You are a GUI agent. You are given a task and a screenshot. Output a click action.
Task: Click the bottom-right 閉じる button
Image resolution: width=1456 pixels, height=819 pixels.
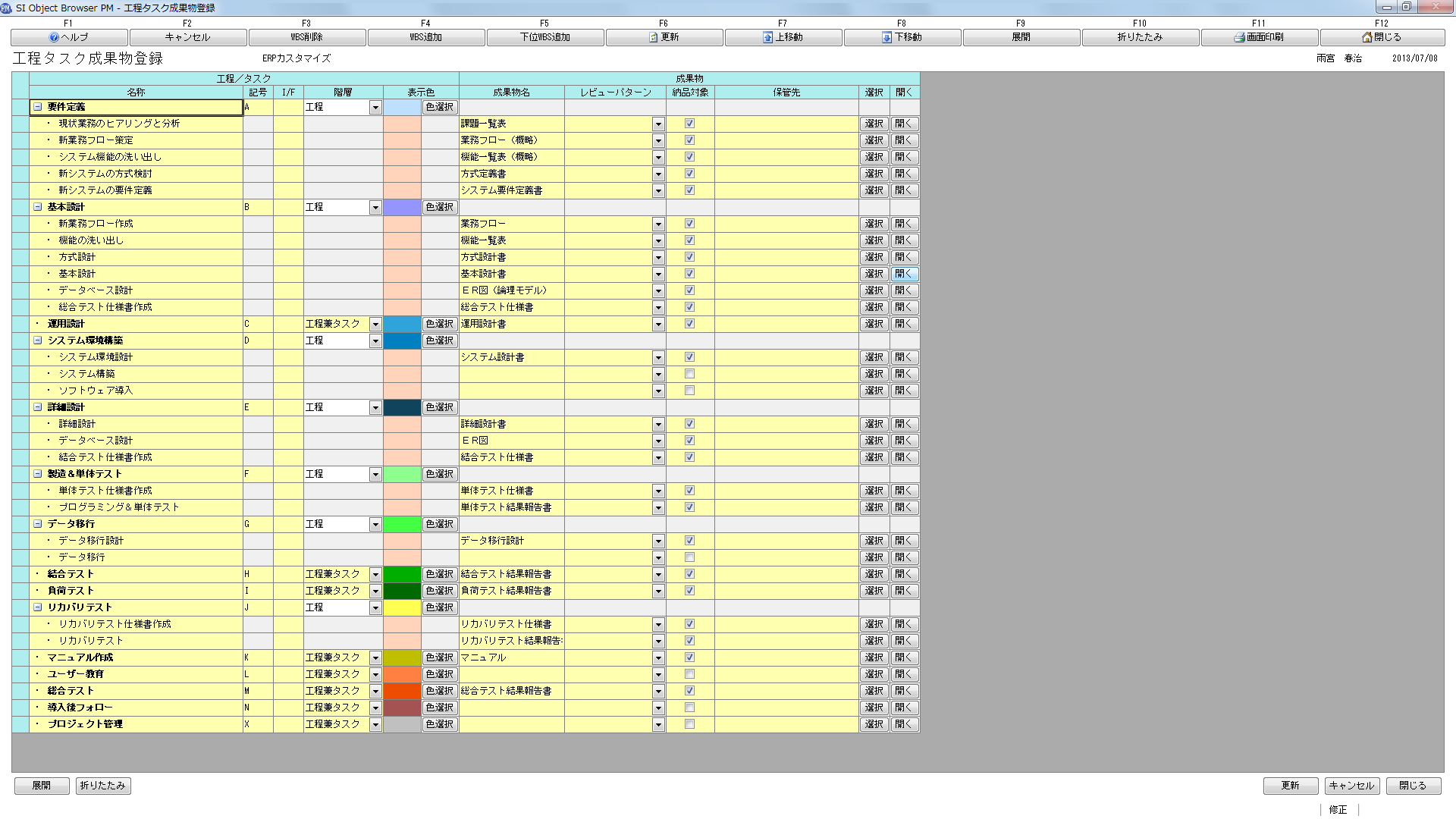tap(1413, 786)
